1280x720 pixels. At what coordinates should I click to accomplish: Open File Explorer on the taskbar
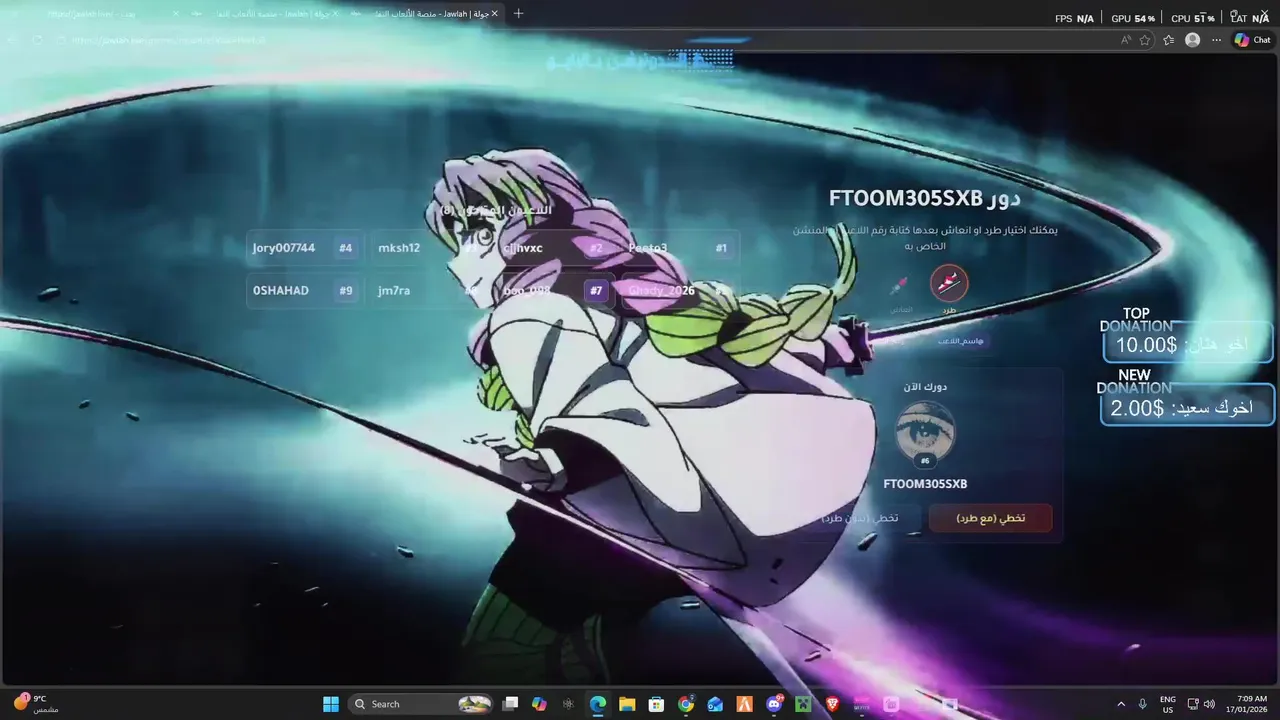627,704
